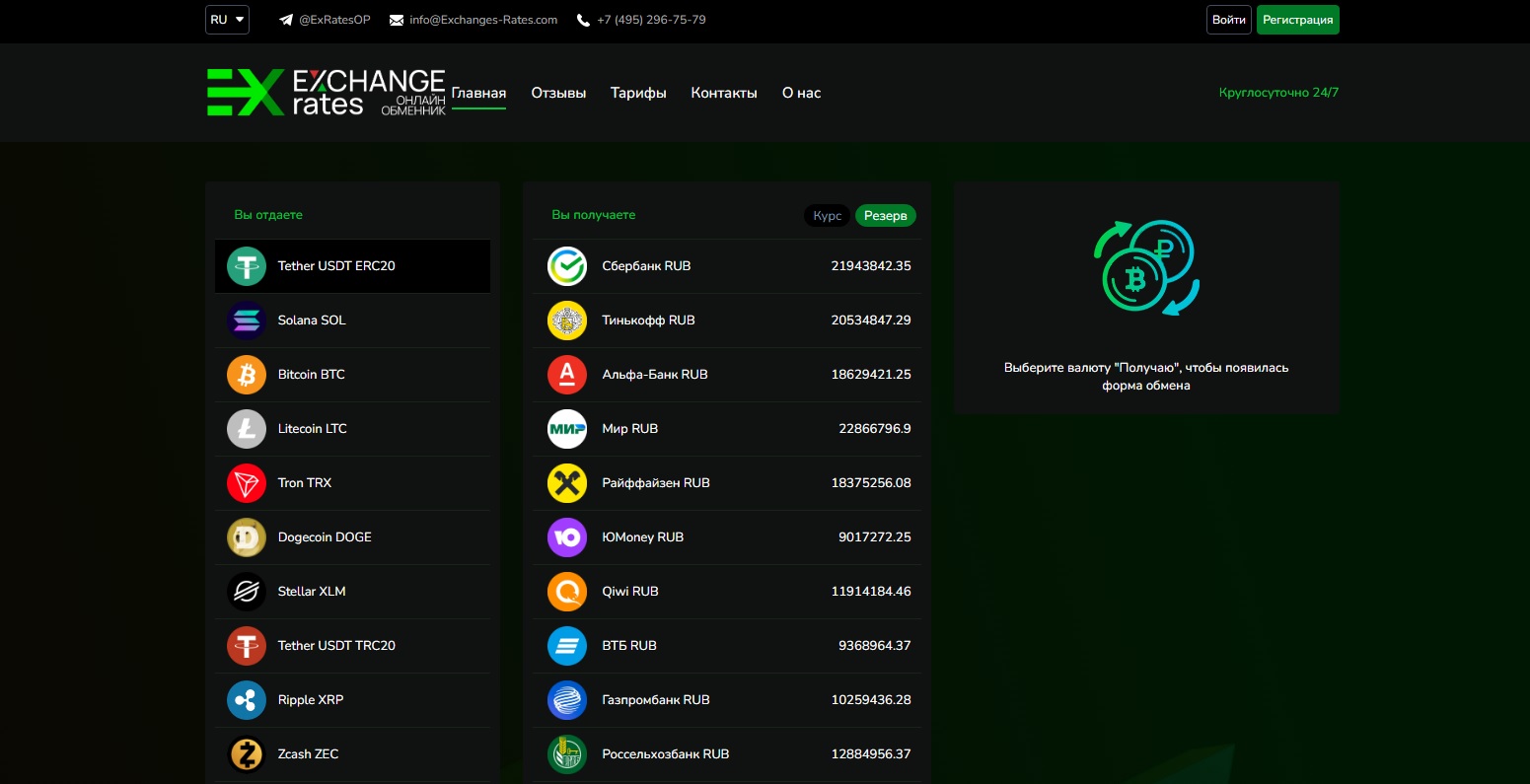Click the reserve value 11914184.46

click(x=871, y=592)
